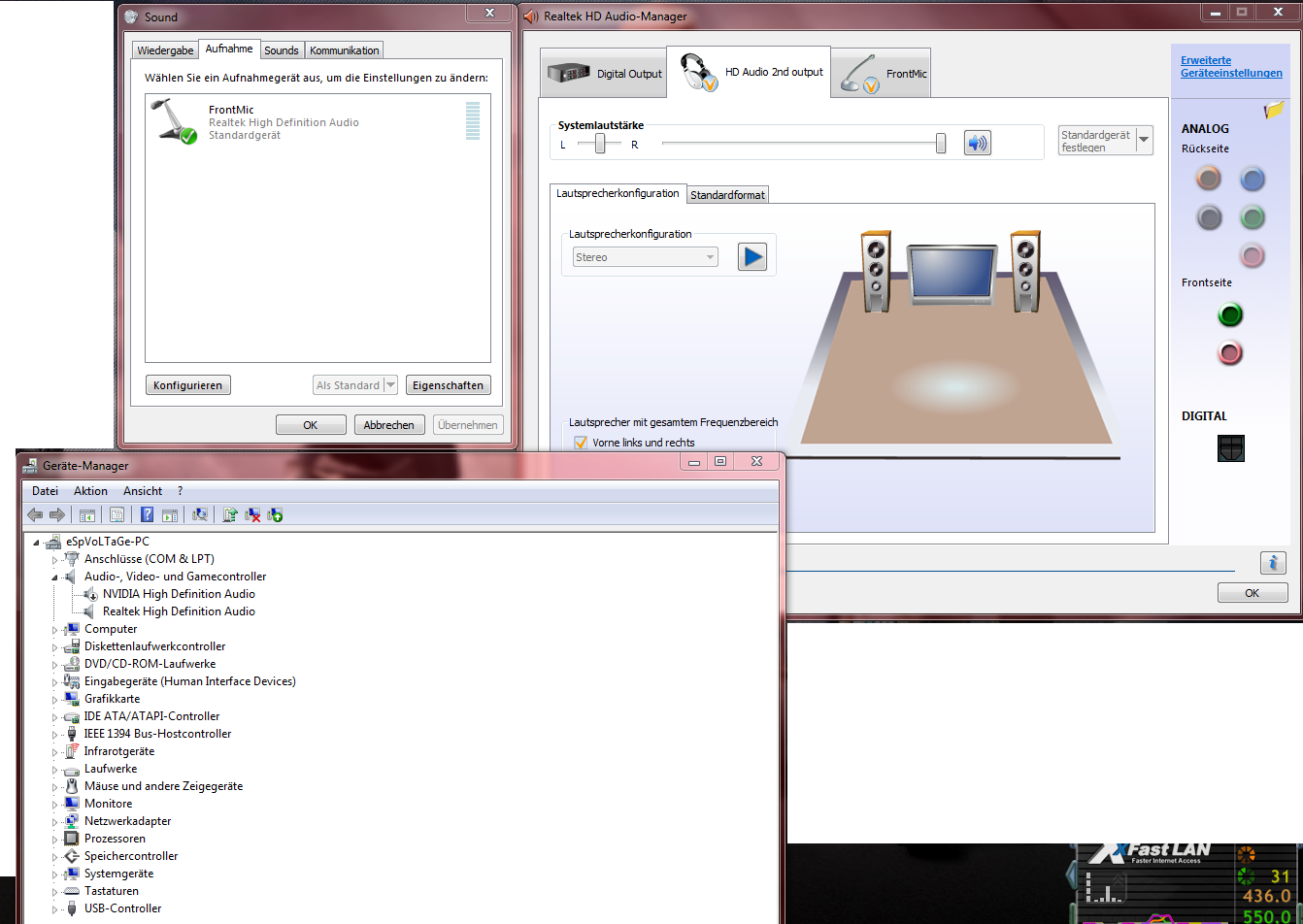Click the Systemlautstärke volume slider thumb
The height and width of the screenshot is (924, 1303).
pos(941,144)
